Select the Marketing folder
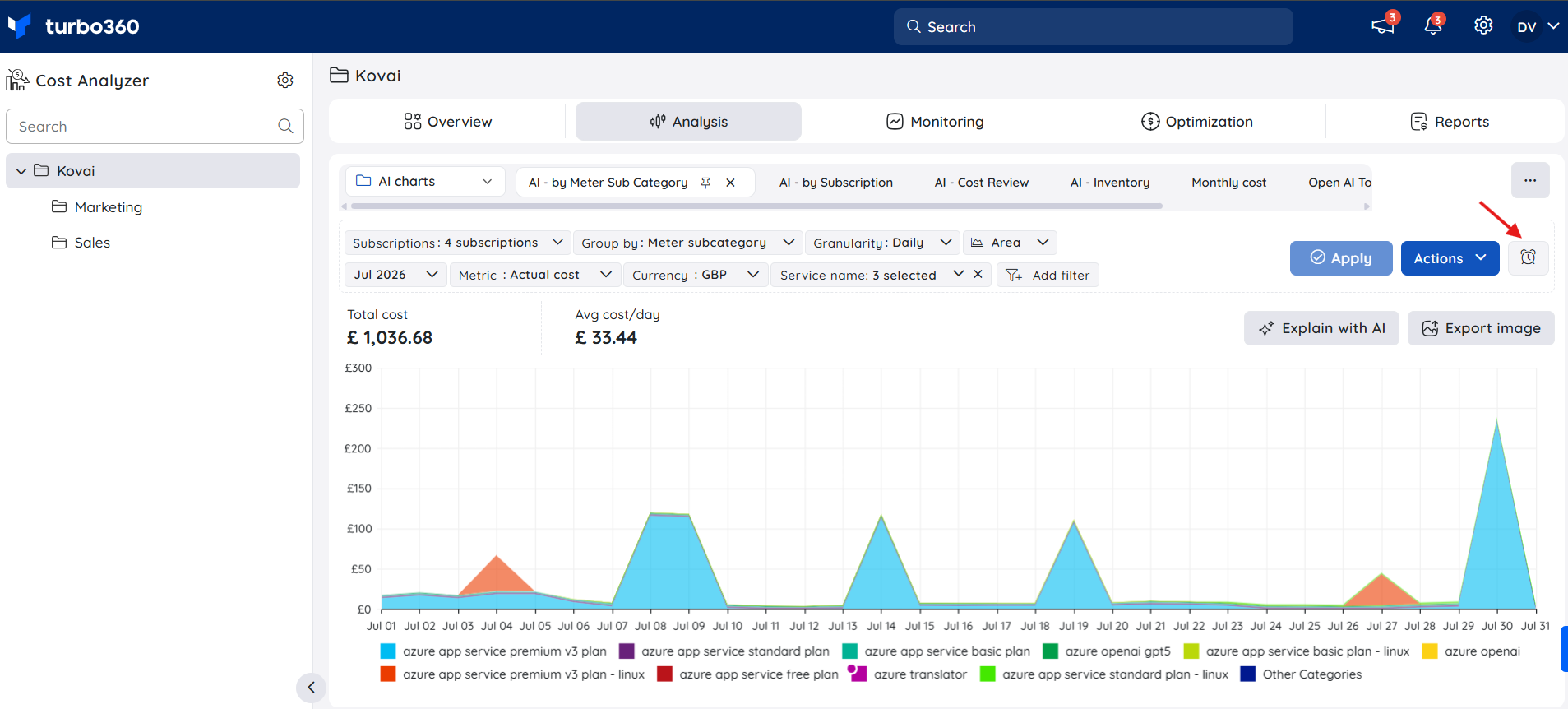 click(97, 207)
